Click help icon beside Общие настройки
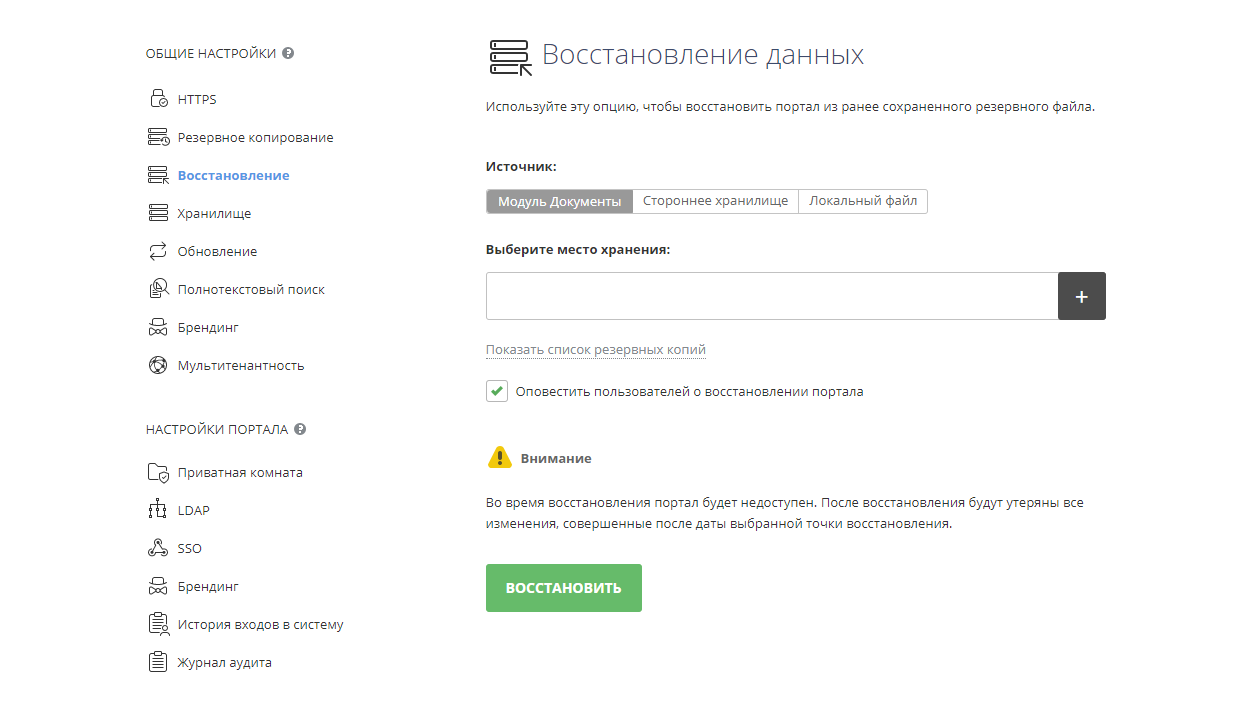This screenshot has width=1240, height=708. 288,53
